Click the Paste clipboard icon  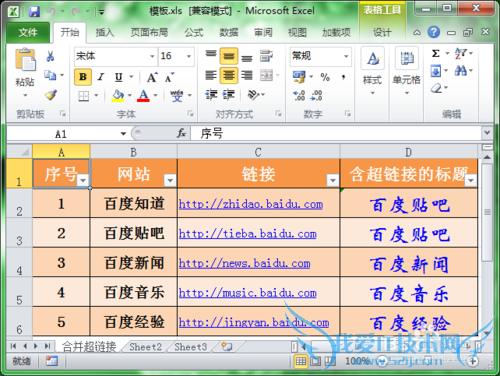[x=25, y=60]
